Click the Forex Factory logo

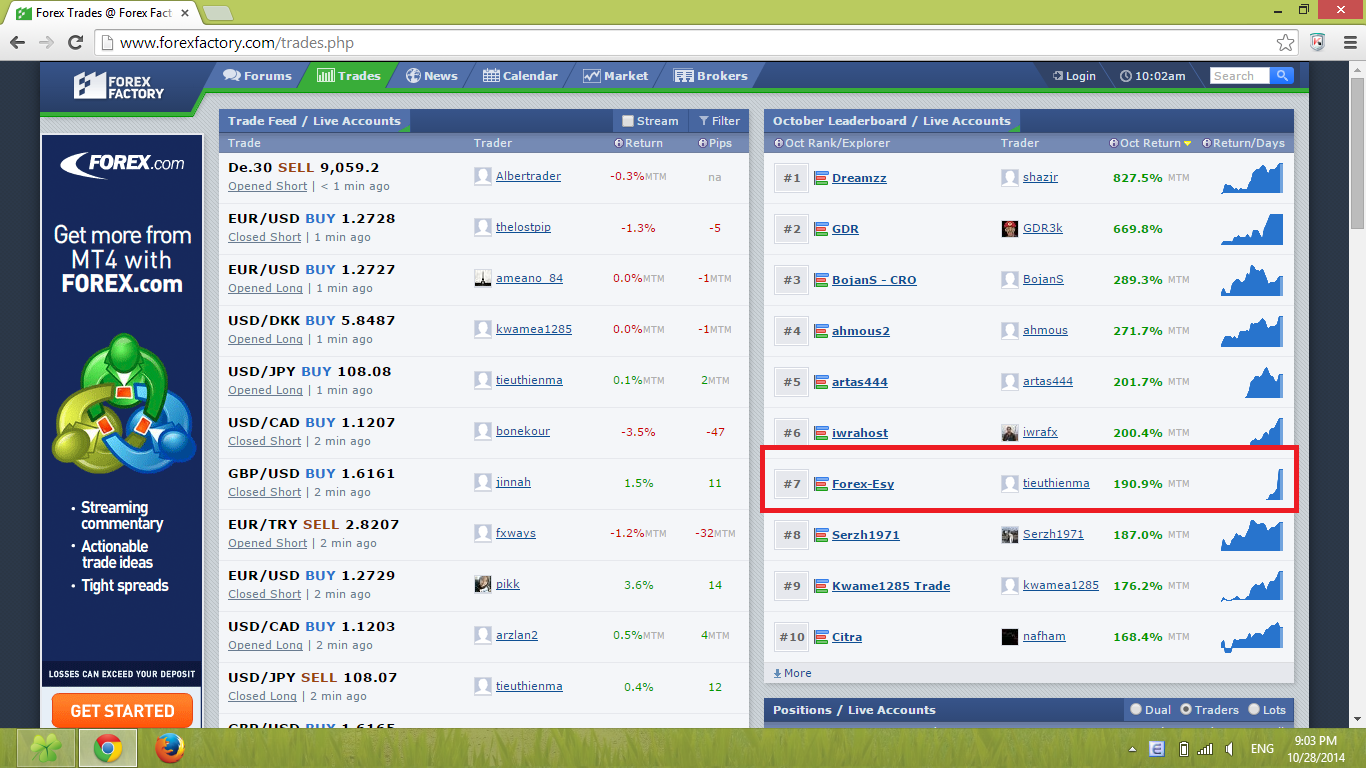point(119,86)
